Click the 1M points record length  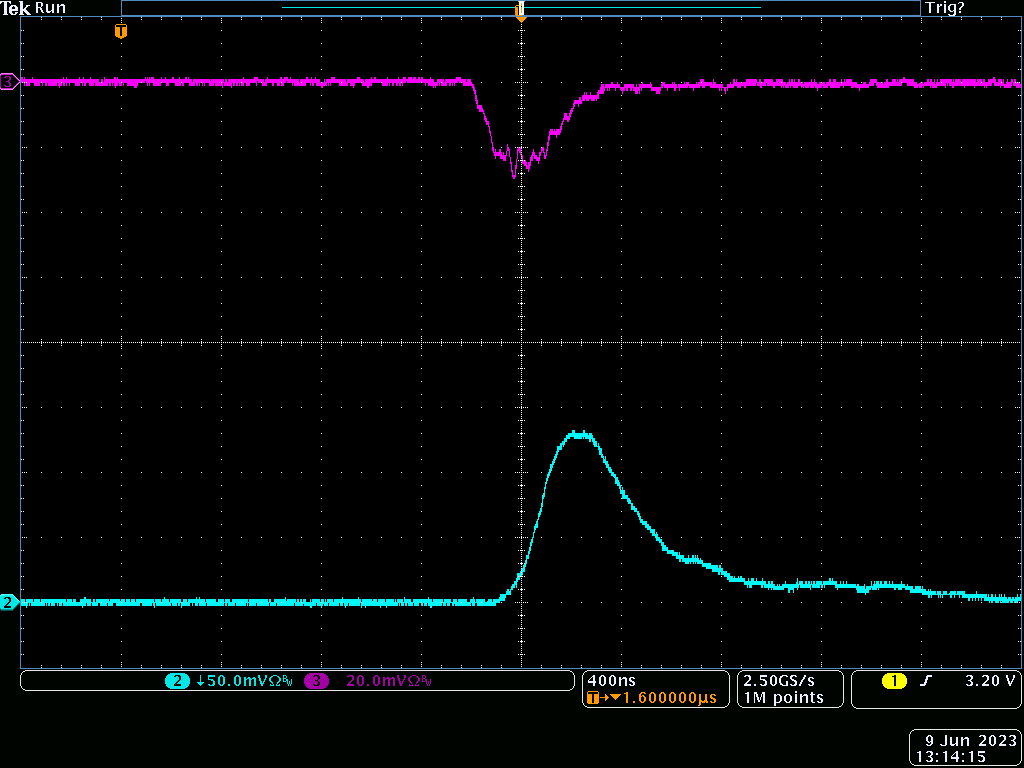click(x=782, y=697)
